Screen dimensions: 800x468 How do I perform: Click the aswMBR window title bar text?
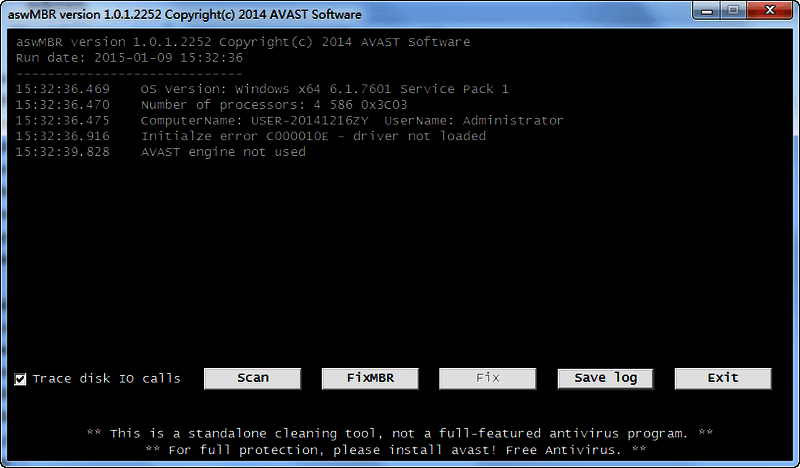click(x=185, y=15)
